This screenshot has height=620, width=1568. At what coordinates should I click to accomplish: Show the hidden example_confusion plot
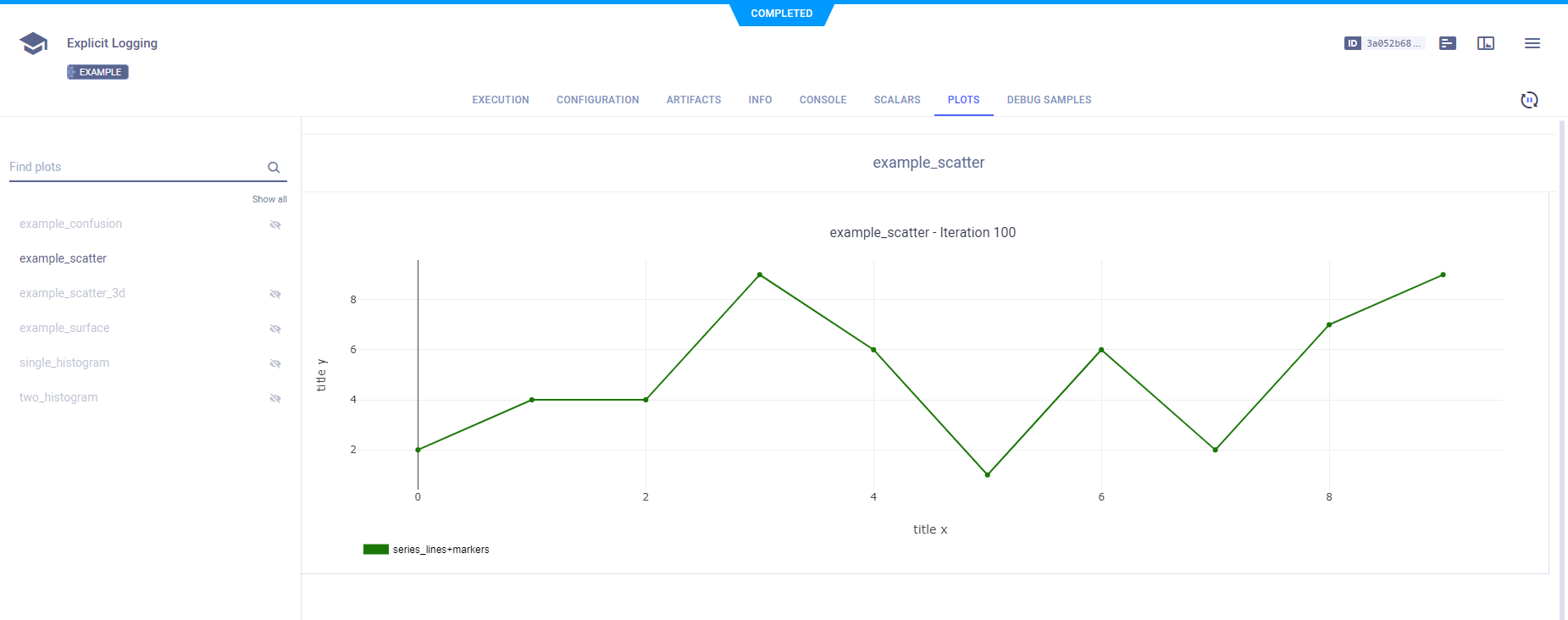275,224
